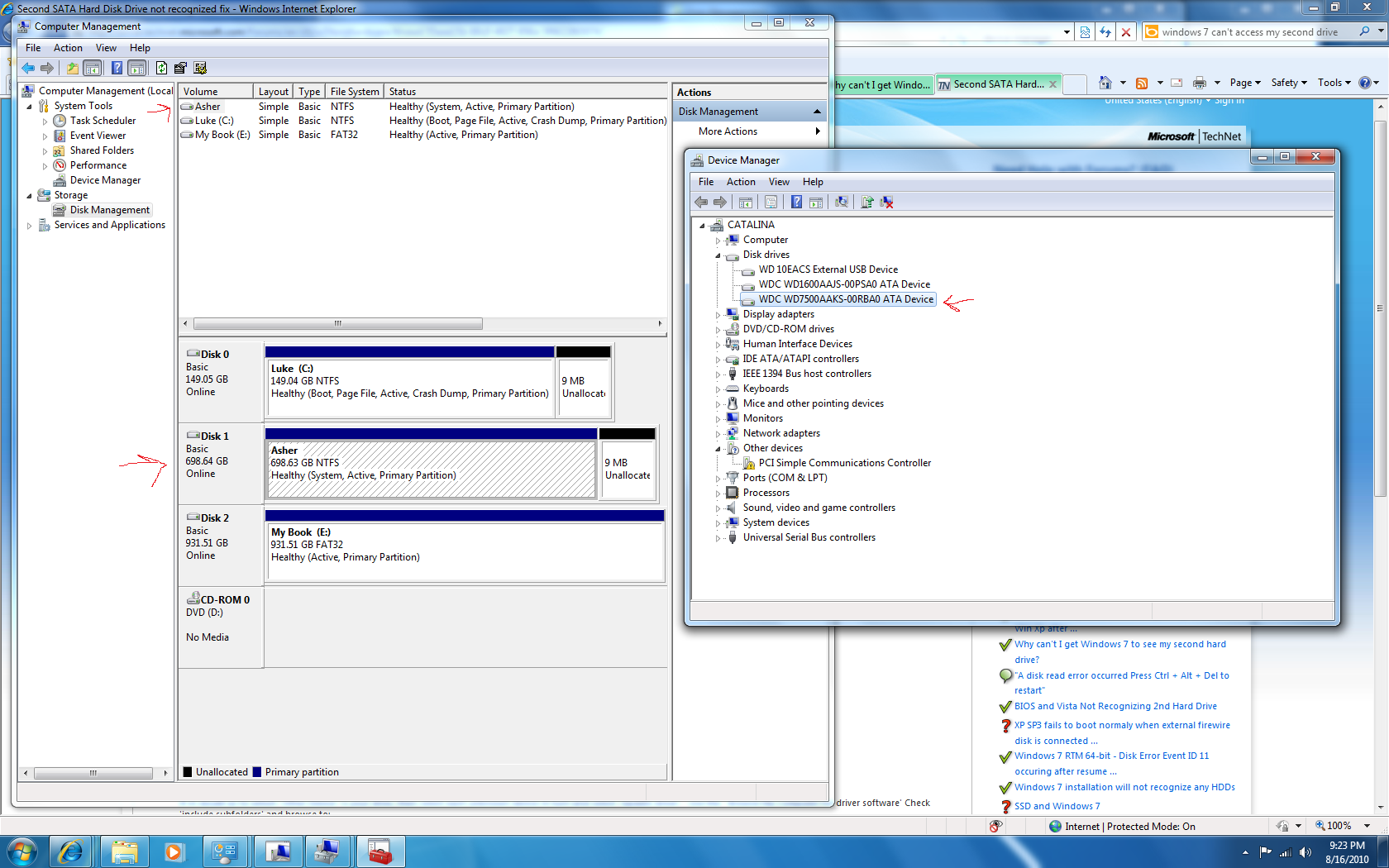The image size is (1389, 868).
Task: Select the Shared Folders tree item
Action: (x=102, y=150)
